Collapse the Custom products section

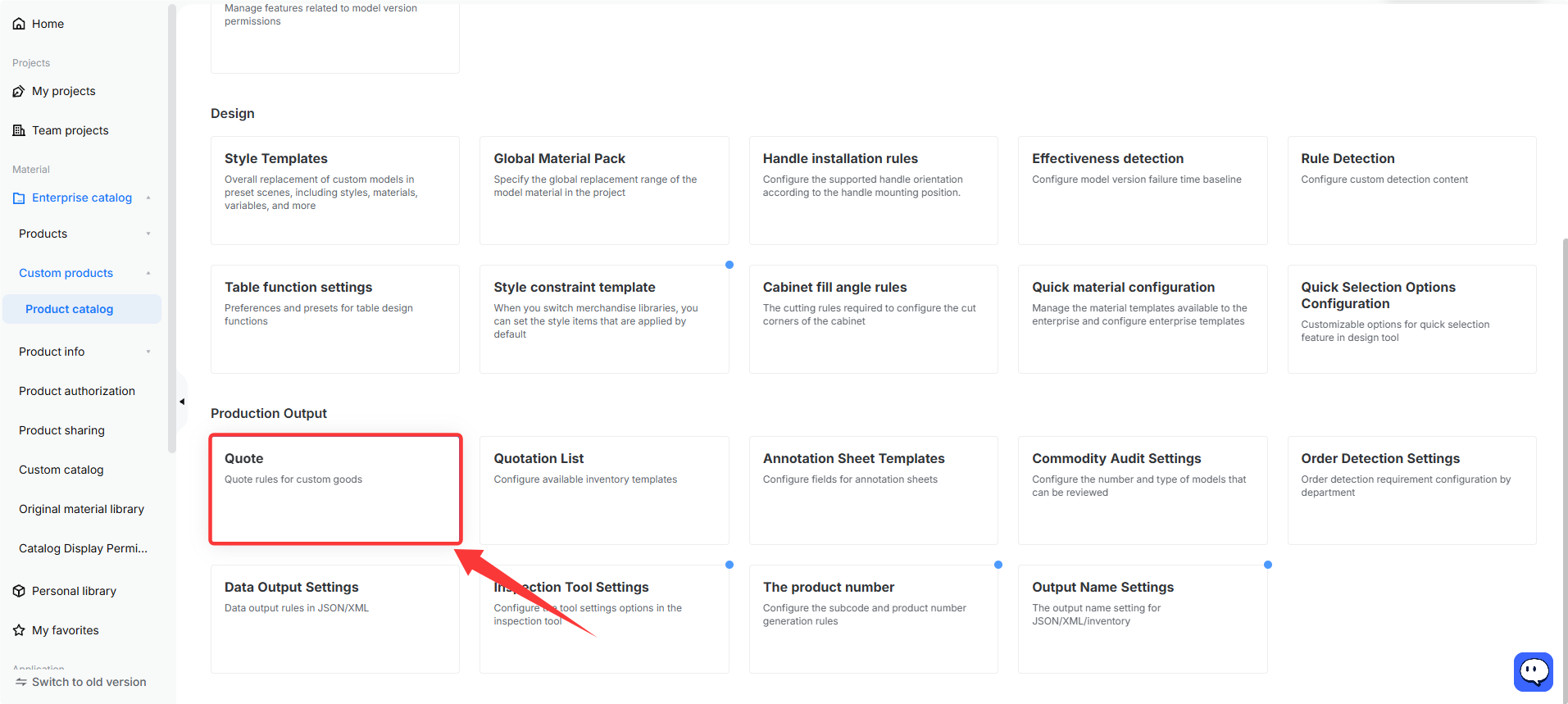point(148,273)
